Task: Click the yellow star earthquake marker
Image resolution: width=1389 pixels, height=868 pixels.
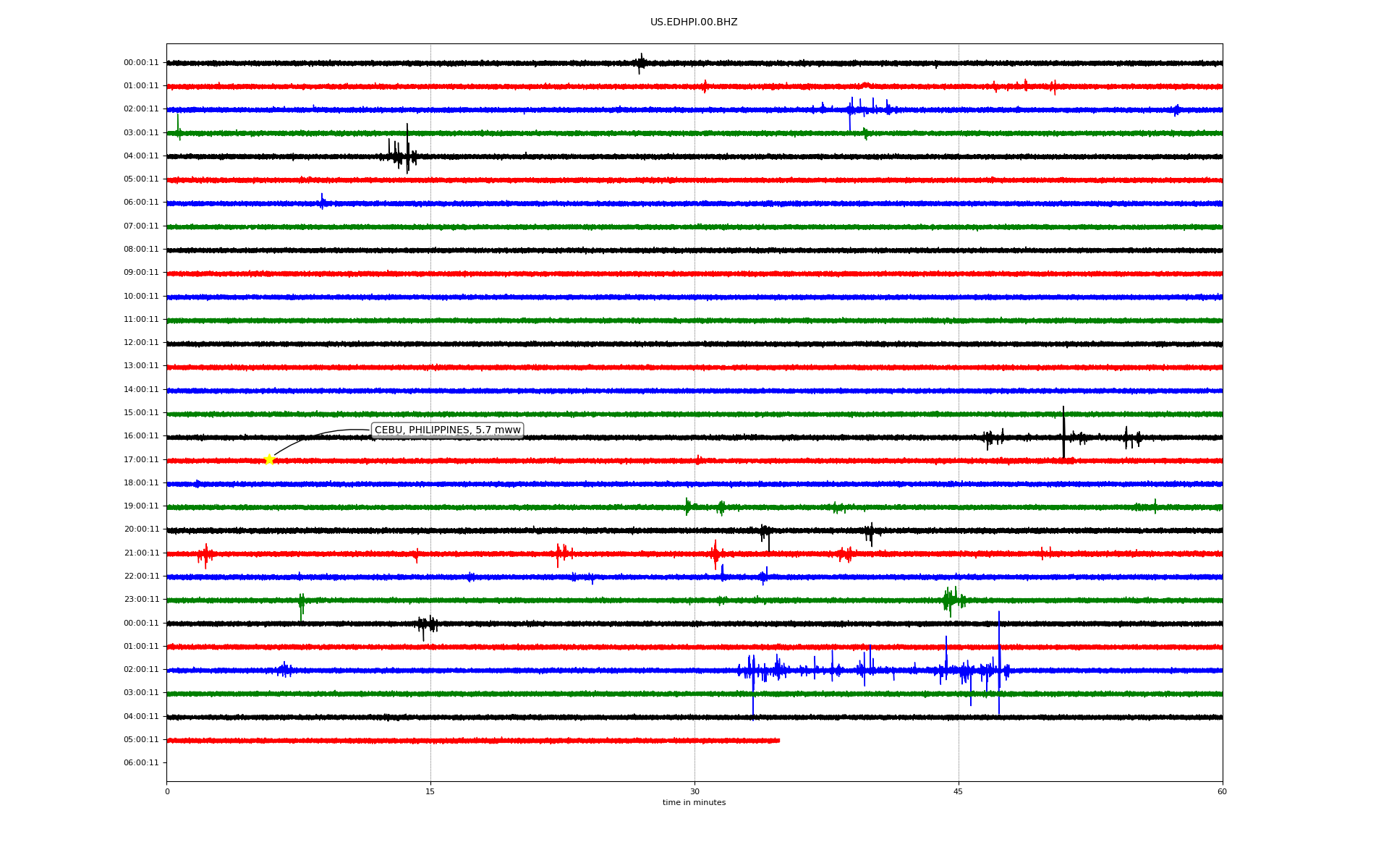Action: tap(269, 459)
